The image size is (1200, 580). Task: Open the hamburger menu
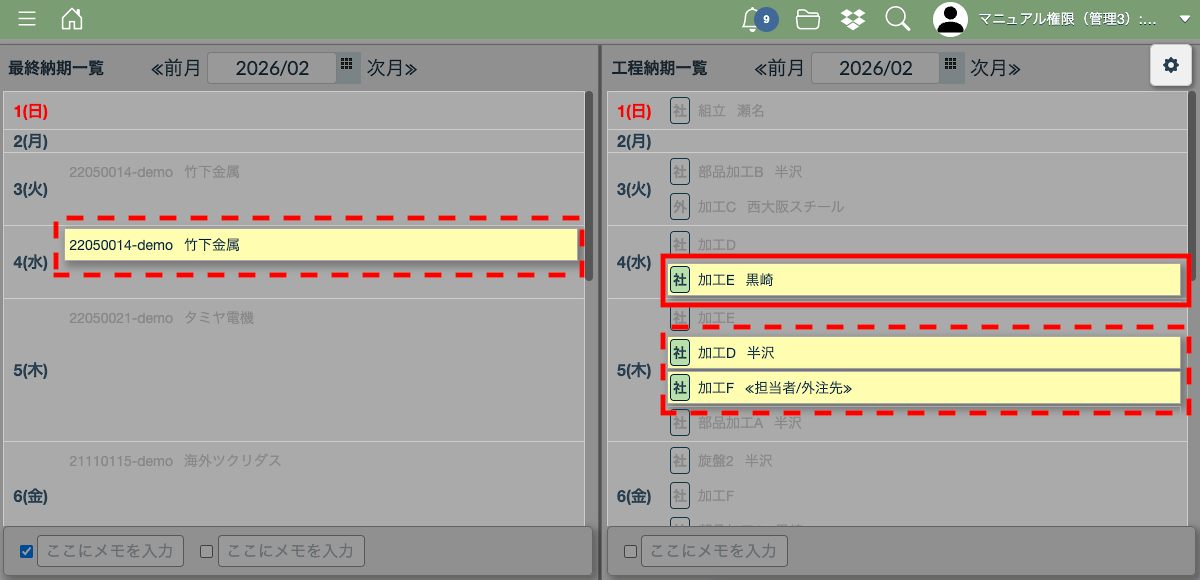27,19
